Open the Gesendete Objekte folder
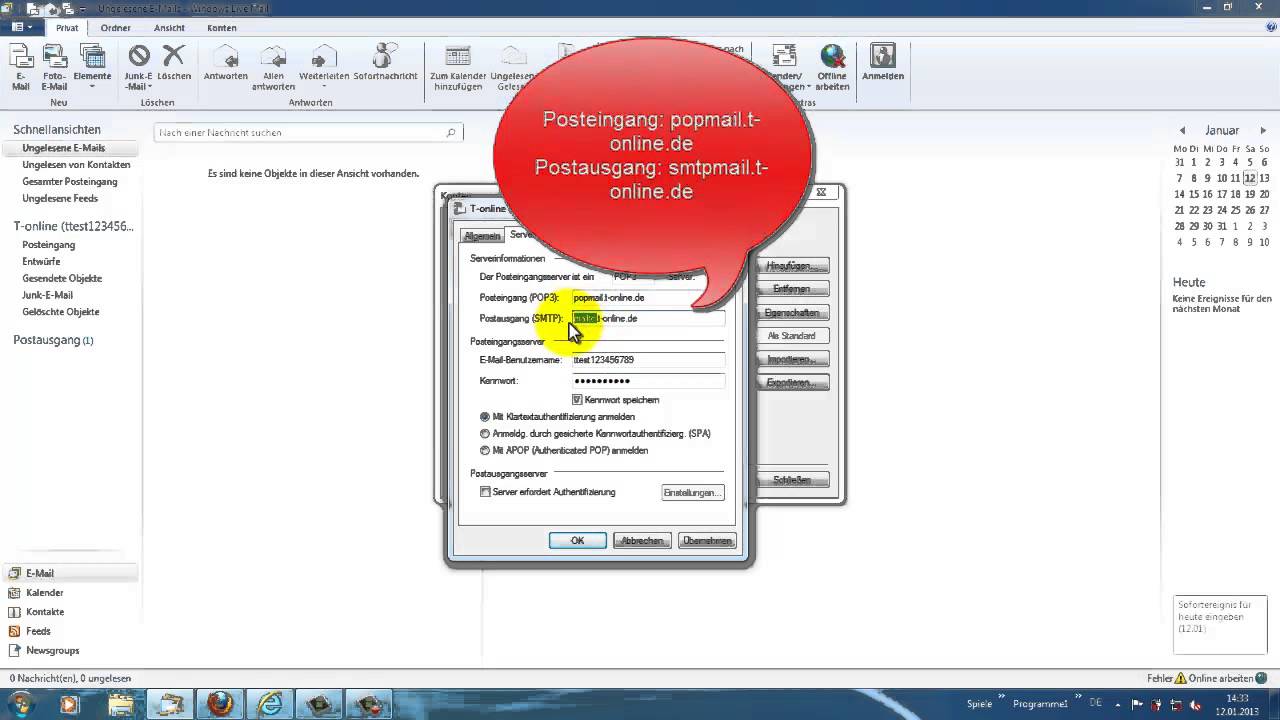 (62, 279)
